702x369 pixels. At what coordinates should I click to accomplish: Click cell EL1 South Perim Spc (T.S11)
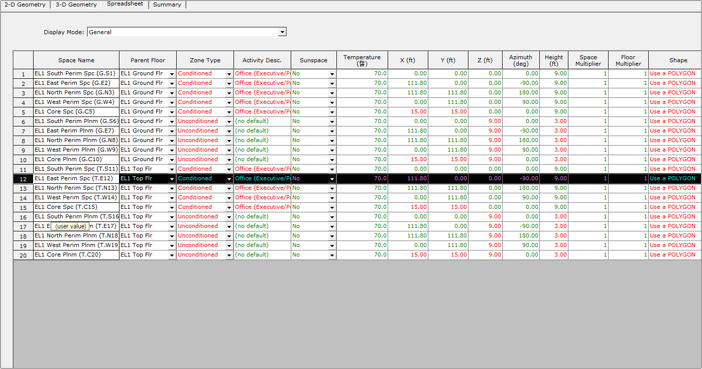pos(76,169)
